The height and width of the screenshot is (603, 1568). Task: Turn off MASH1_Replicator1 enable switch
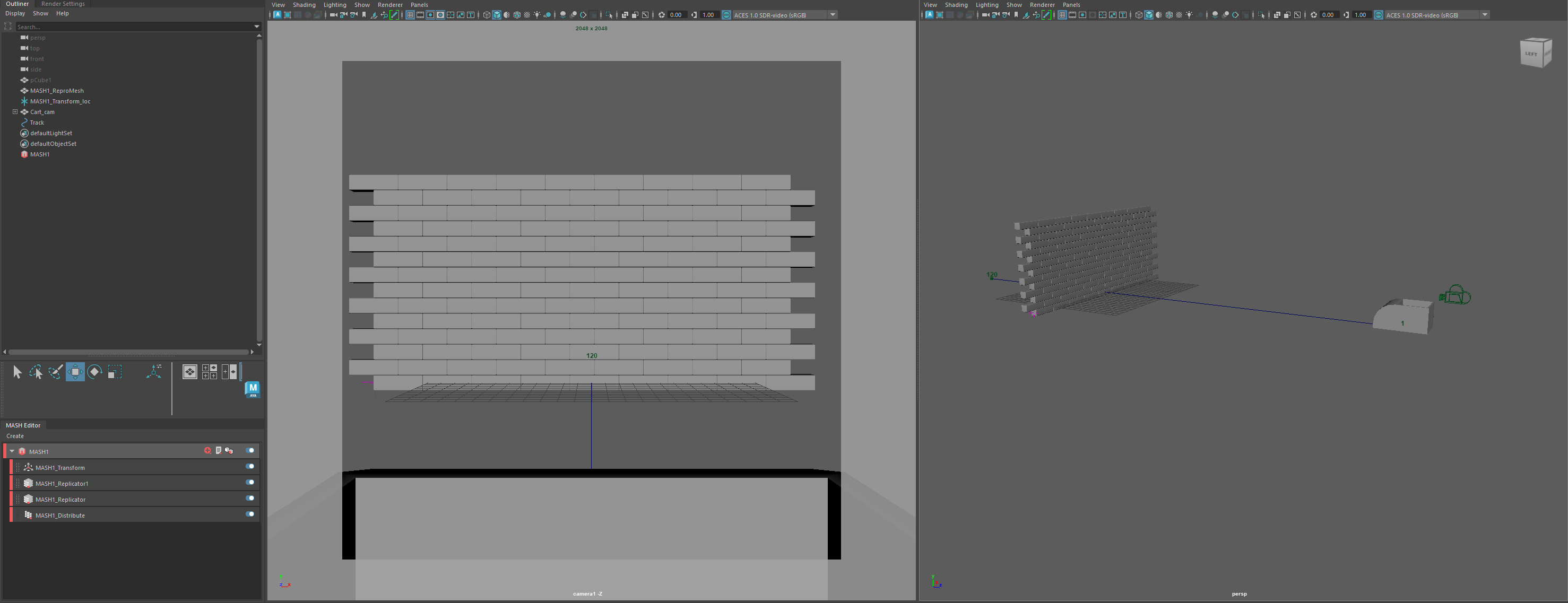pos(249,483)
